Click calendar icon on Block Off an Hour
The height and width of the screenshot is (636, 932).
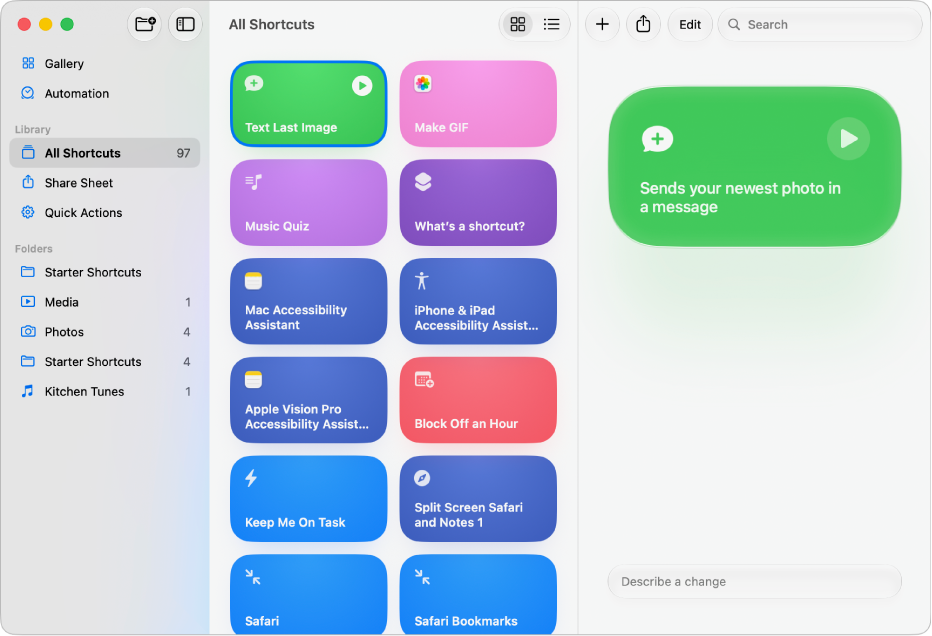point(424,379)
